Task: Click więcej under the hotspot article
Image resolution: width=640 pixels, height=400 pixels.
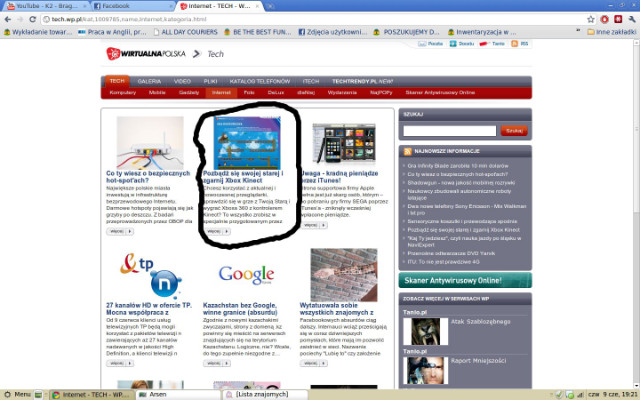Action: (x=120, y=231)
